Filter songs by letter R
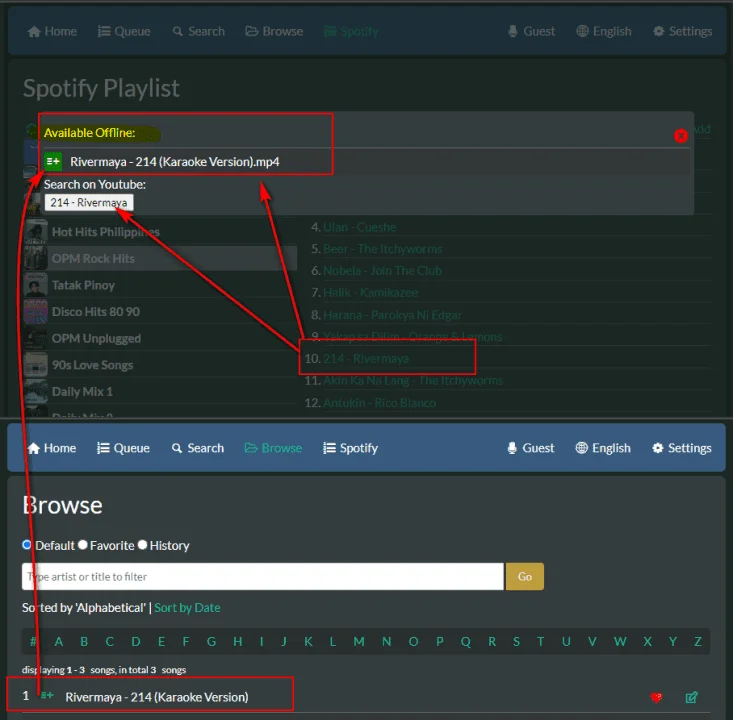The height and width of the screenshot is (720, 733). 492,641
